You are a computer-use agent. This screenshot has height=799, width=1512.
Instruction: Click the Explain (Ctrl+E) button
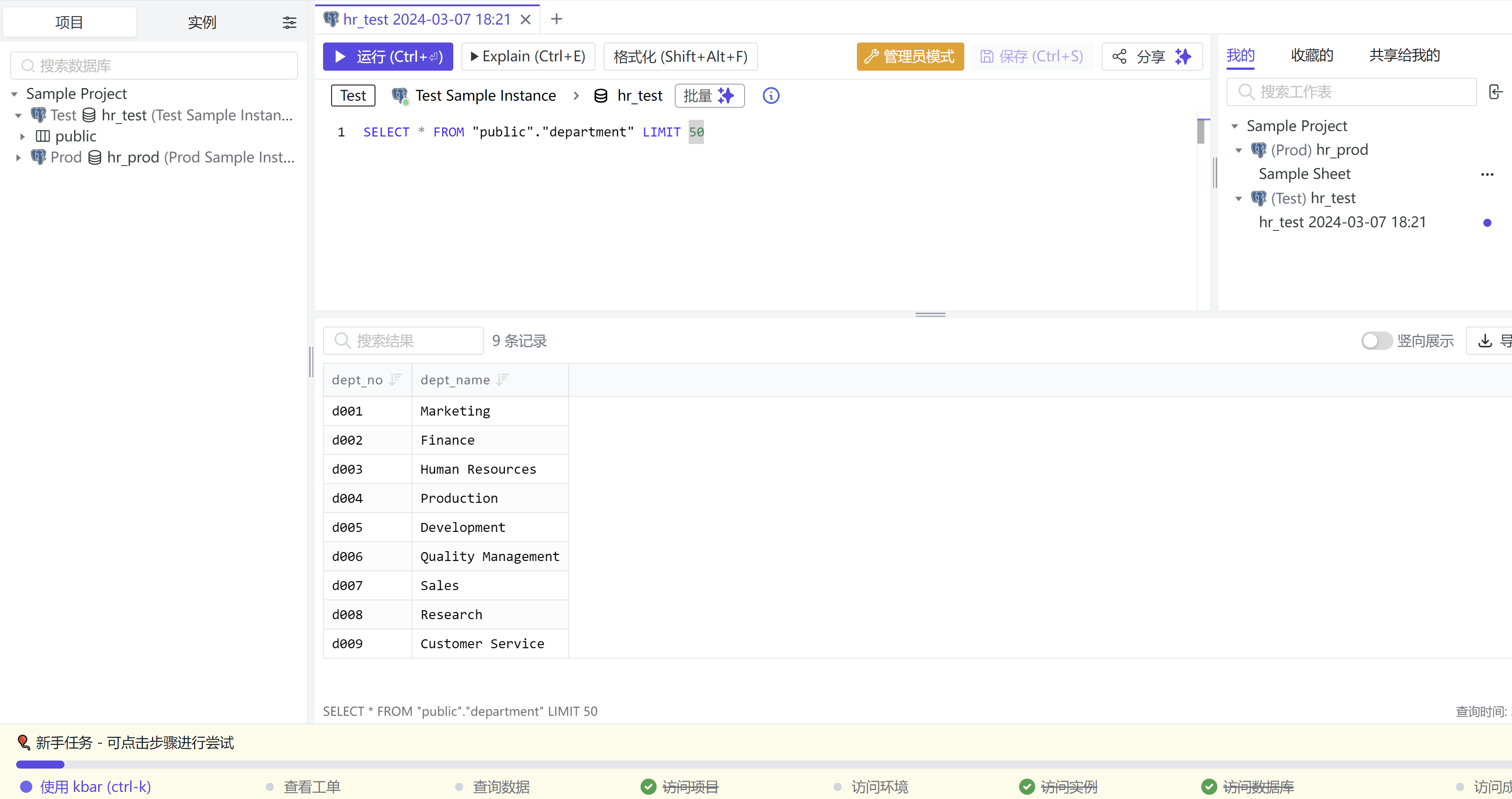[x=528, y=56]
